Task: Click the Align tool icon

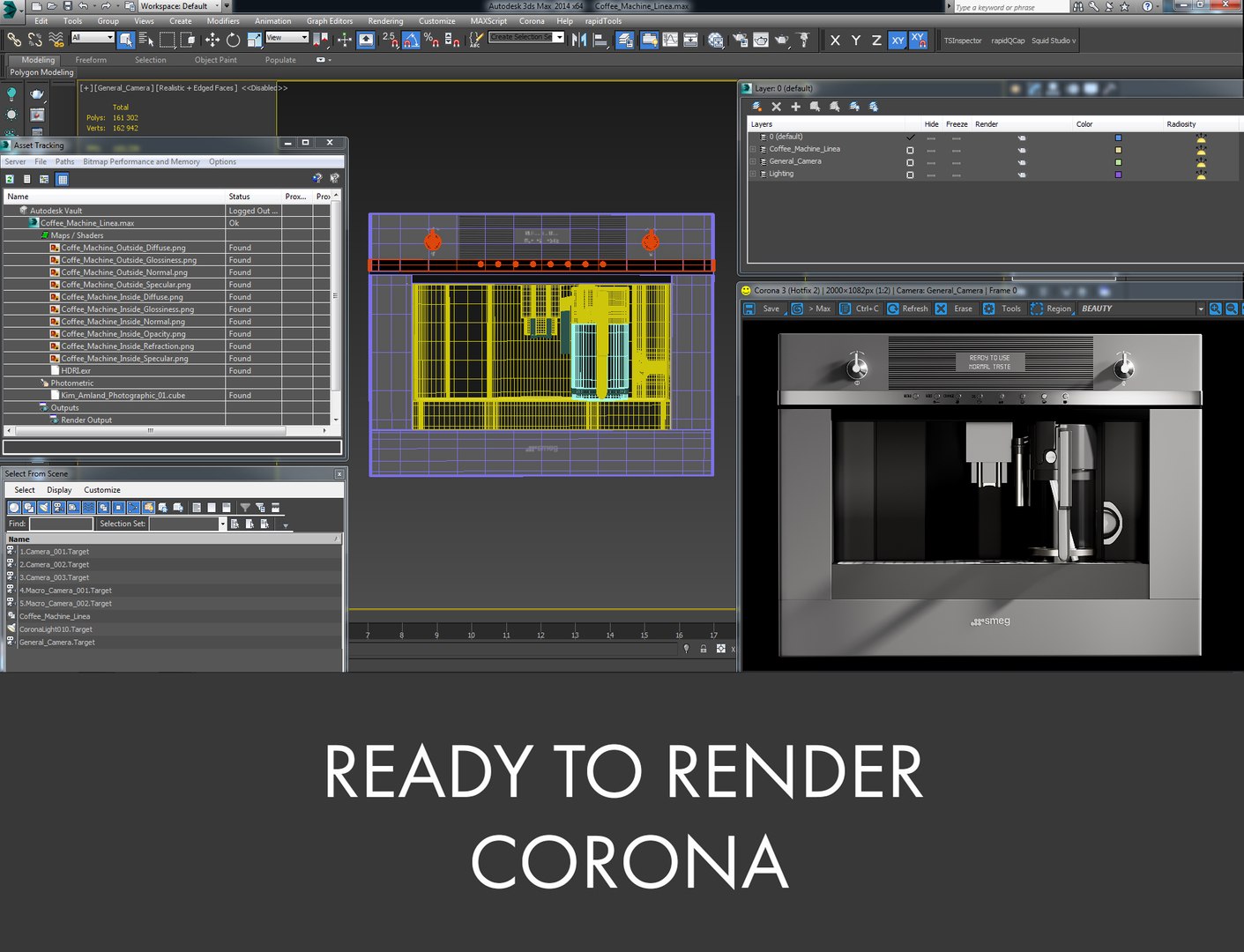Action: (x=600, y=40)
